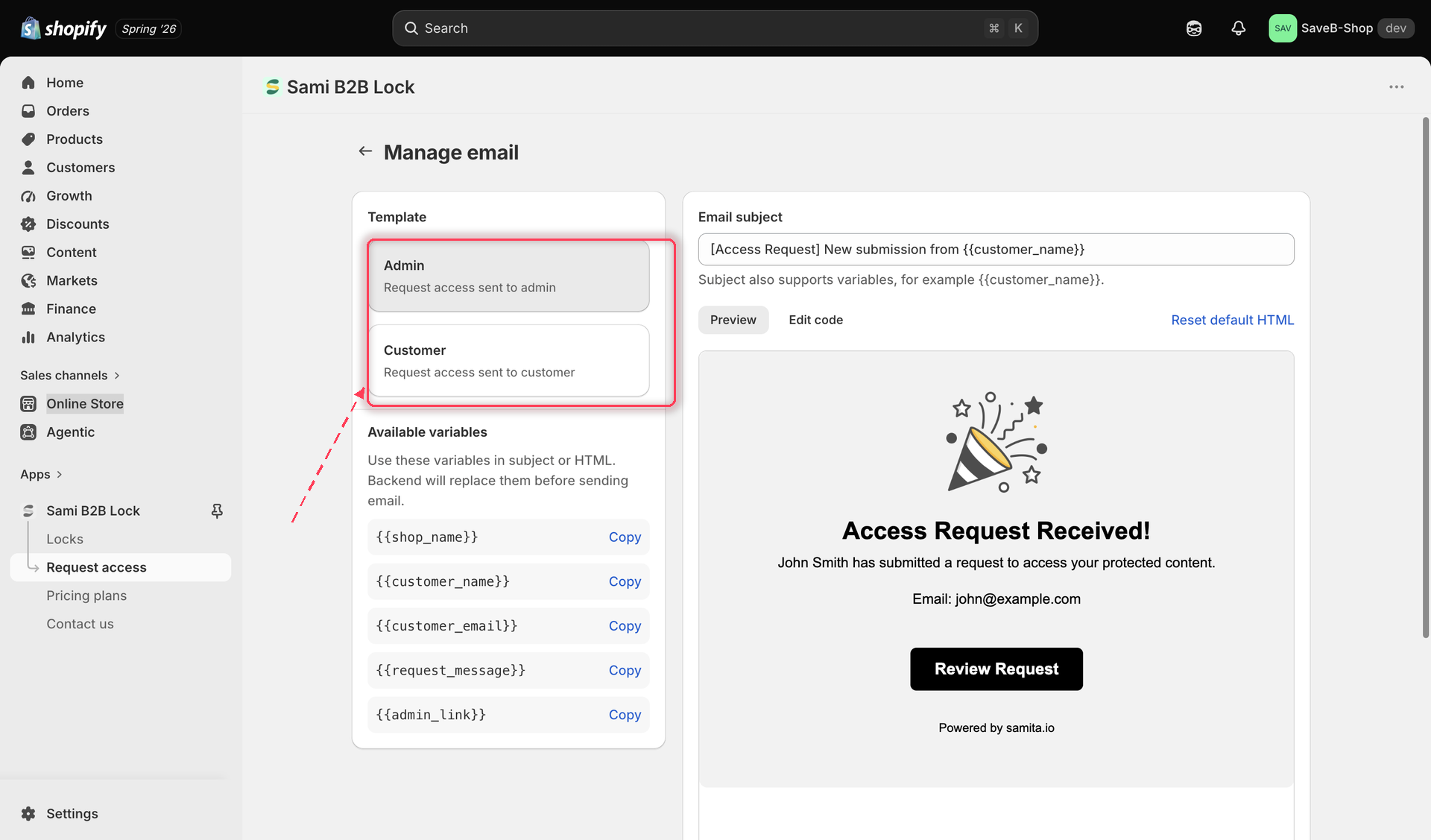This screenshot has height=840, width=1431.
Task: Click the Review Request button in preview
Action: pos(996,669)
